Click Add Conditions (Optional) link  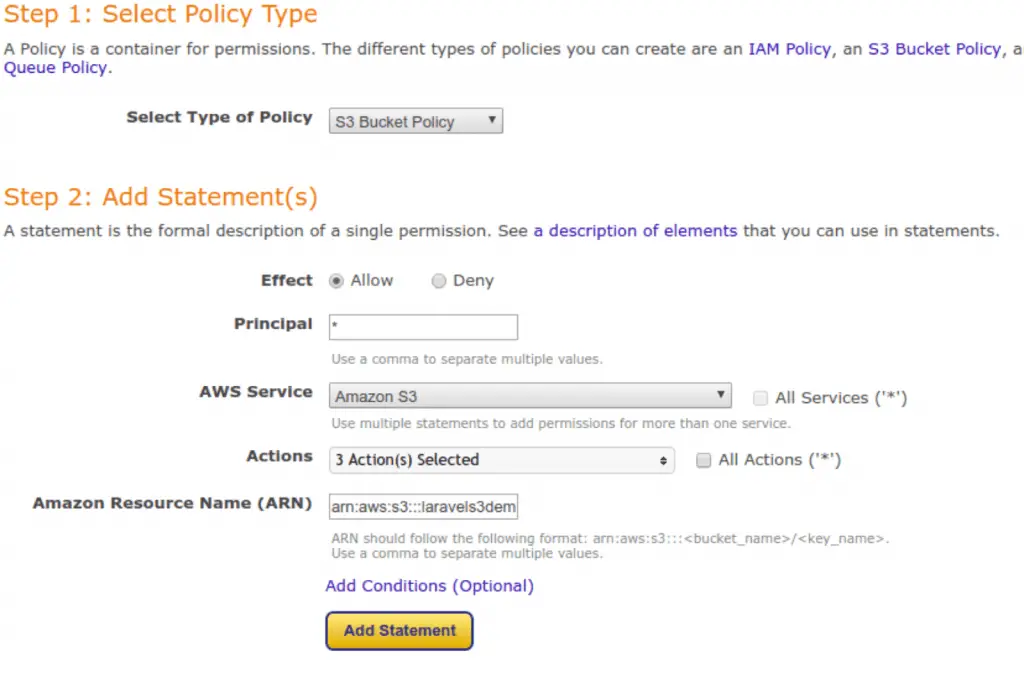[x=429, y=586]
